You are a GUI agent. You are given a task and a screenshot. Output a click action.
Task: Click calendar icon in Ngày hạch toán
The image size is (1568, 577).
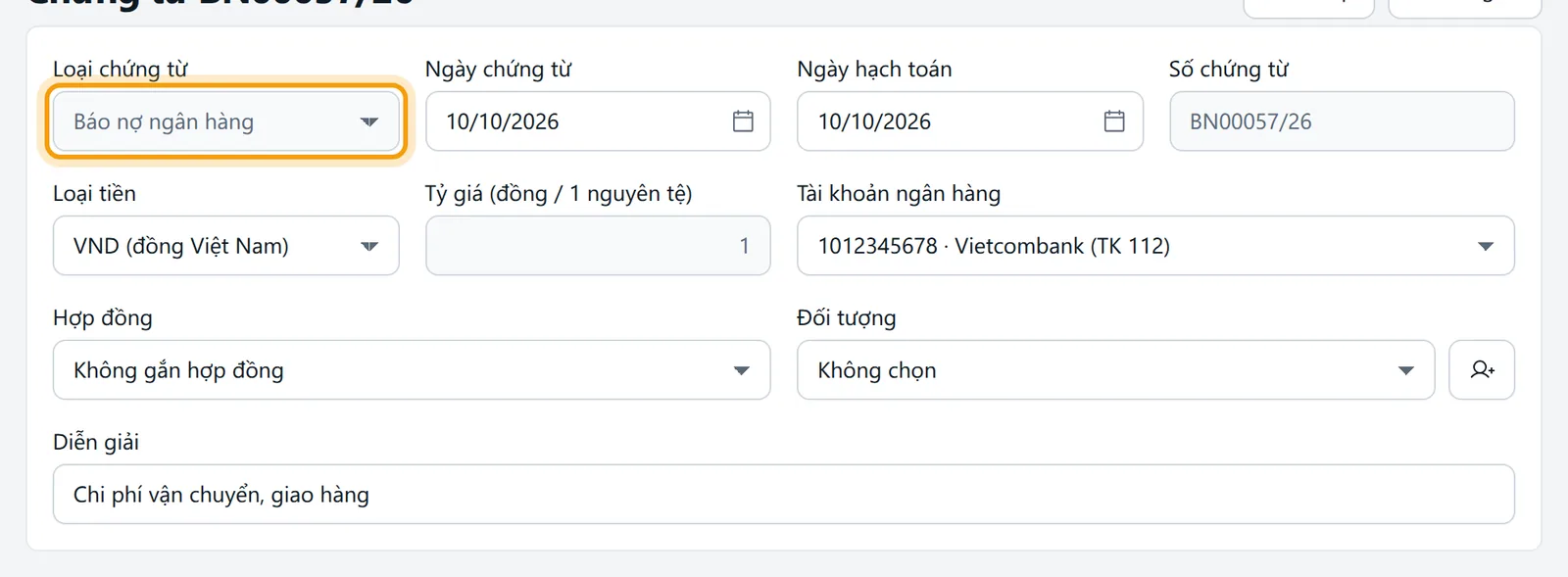[x=1114, y=121]
